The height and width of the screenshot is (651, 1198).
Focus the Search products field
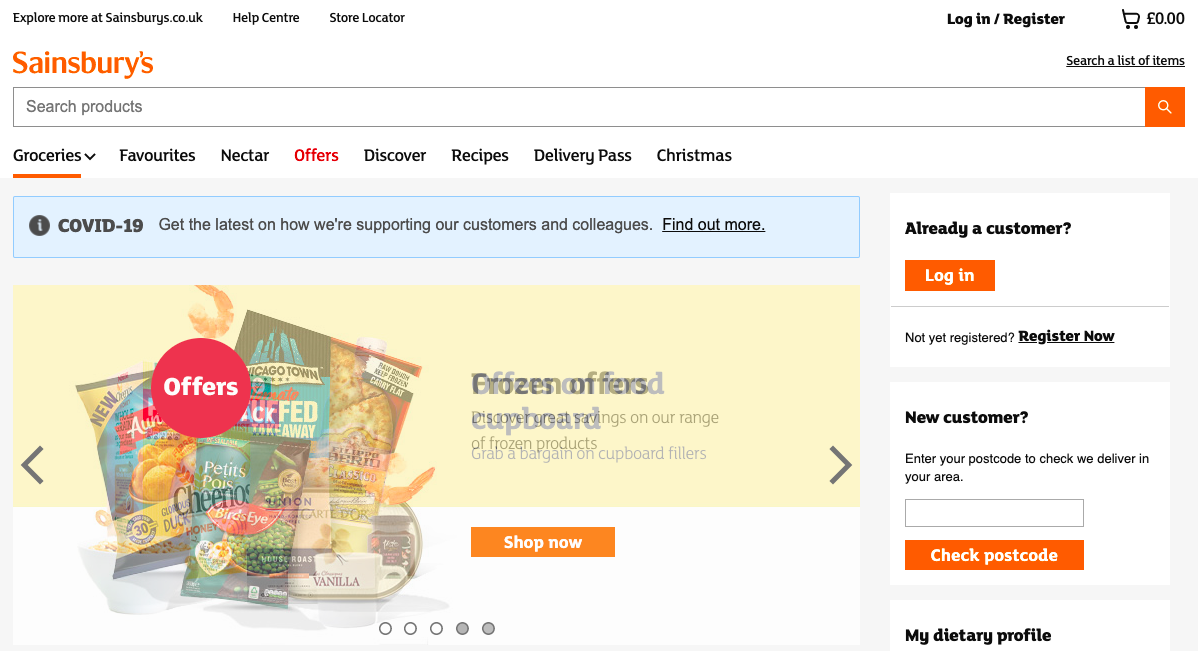(578, 107)
